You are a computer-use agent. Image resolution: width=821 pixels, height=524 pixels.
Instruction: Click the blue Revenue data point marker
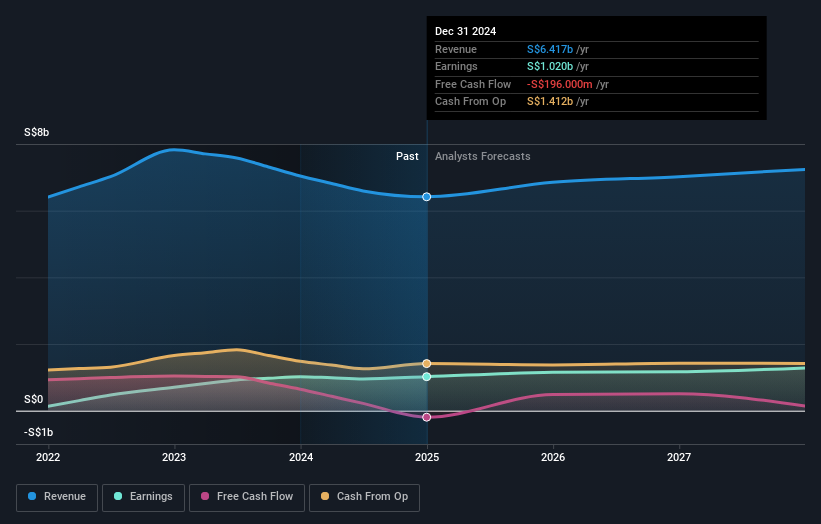click(427, 197)
